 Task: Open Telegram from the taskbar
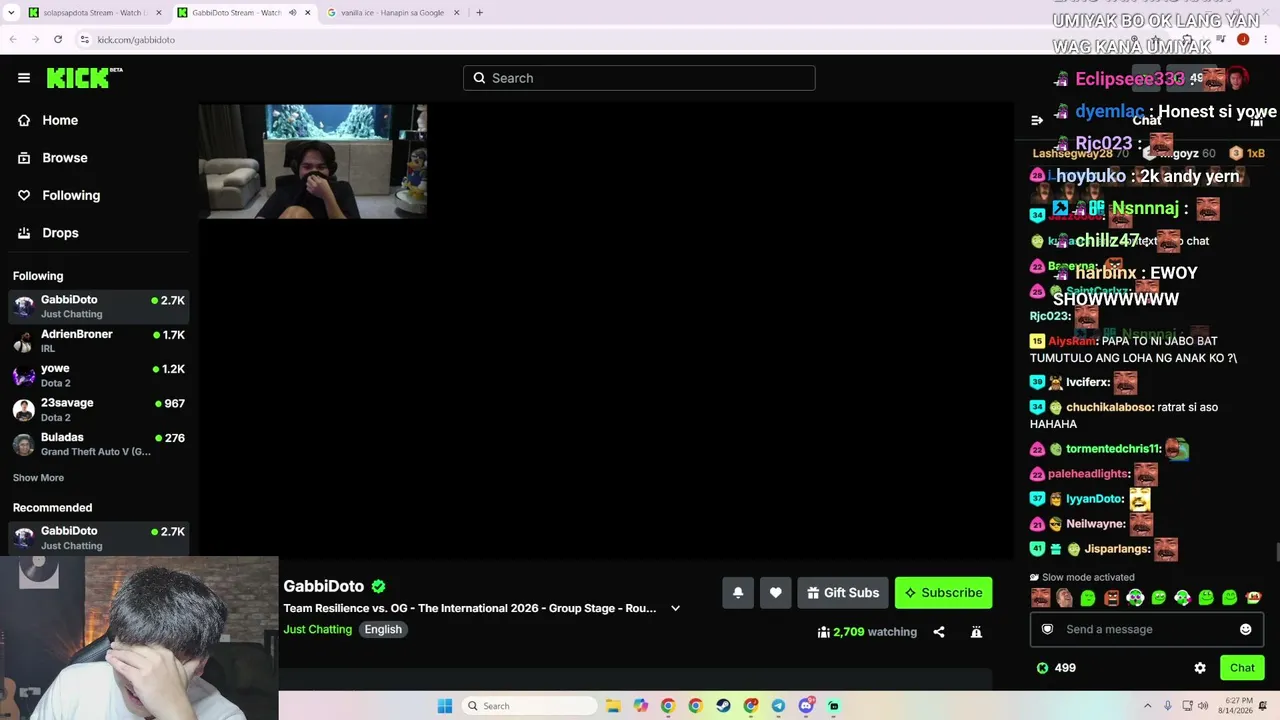coord(778,706)
